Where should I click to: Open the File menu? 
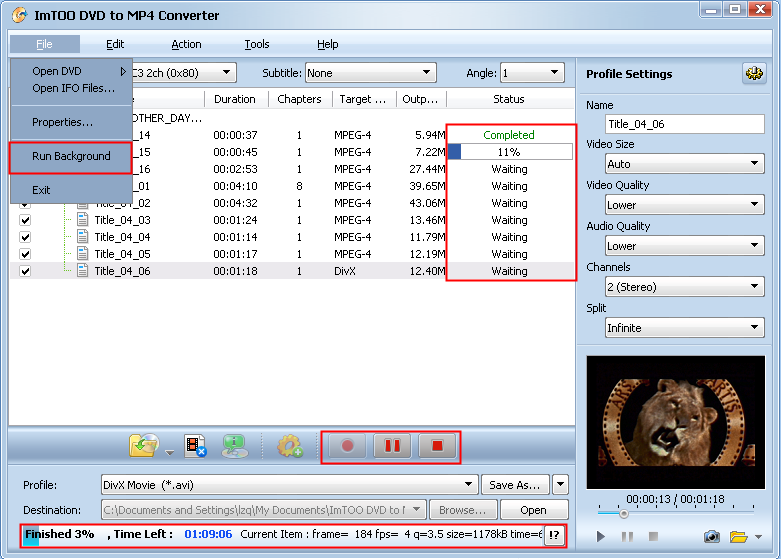click(x=44, y=44)
